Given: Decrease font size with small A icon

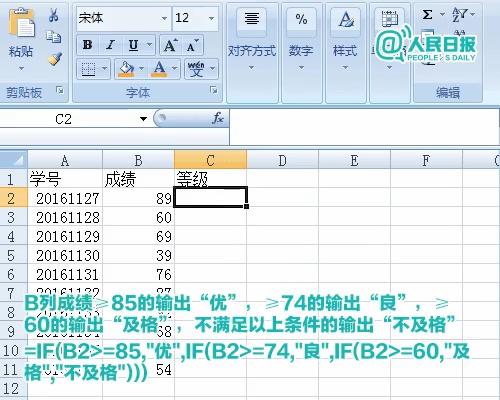Looking at the screenshot, I should pyautogui.click(x=192, y=45).
